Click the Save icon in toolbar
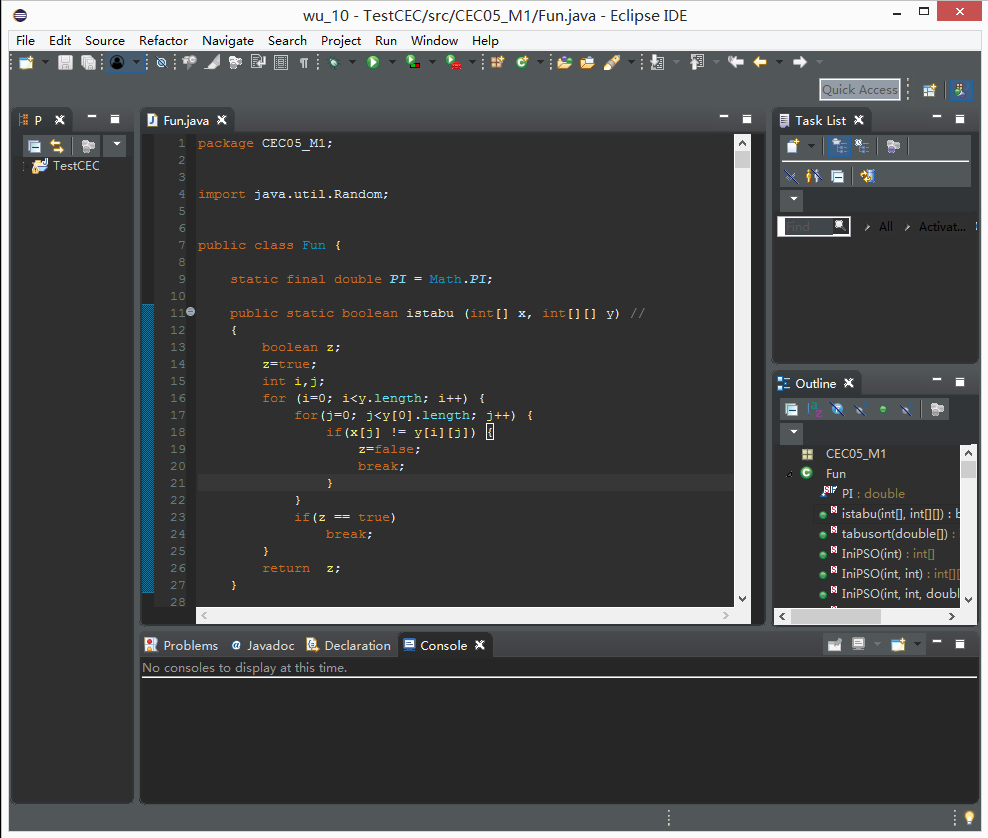This screenshot has height=838, width=988. tap(65, 62)
